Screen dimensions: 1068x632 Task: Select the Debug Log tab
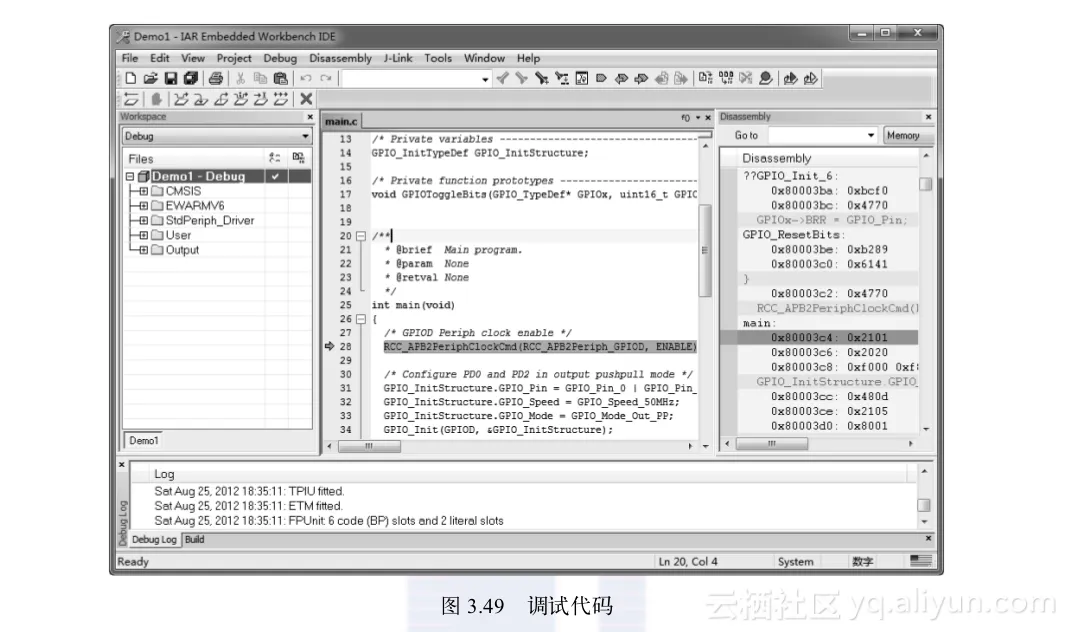click(x=154, y=539)
